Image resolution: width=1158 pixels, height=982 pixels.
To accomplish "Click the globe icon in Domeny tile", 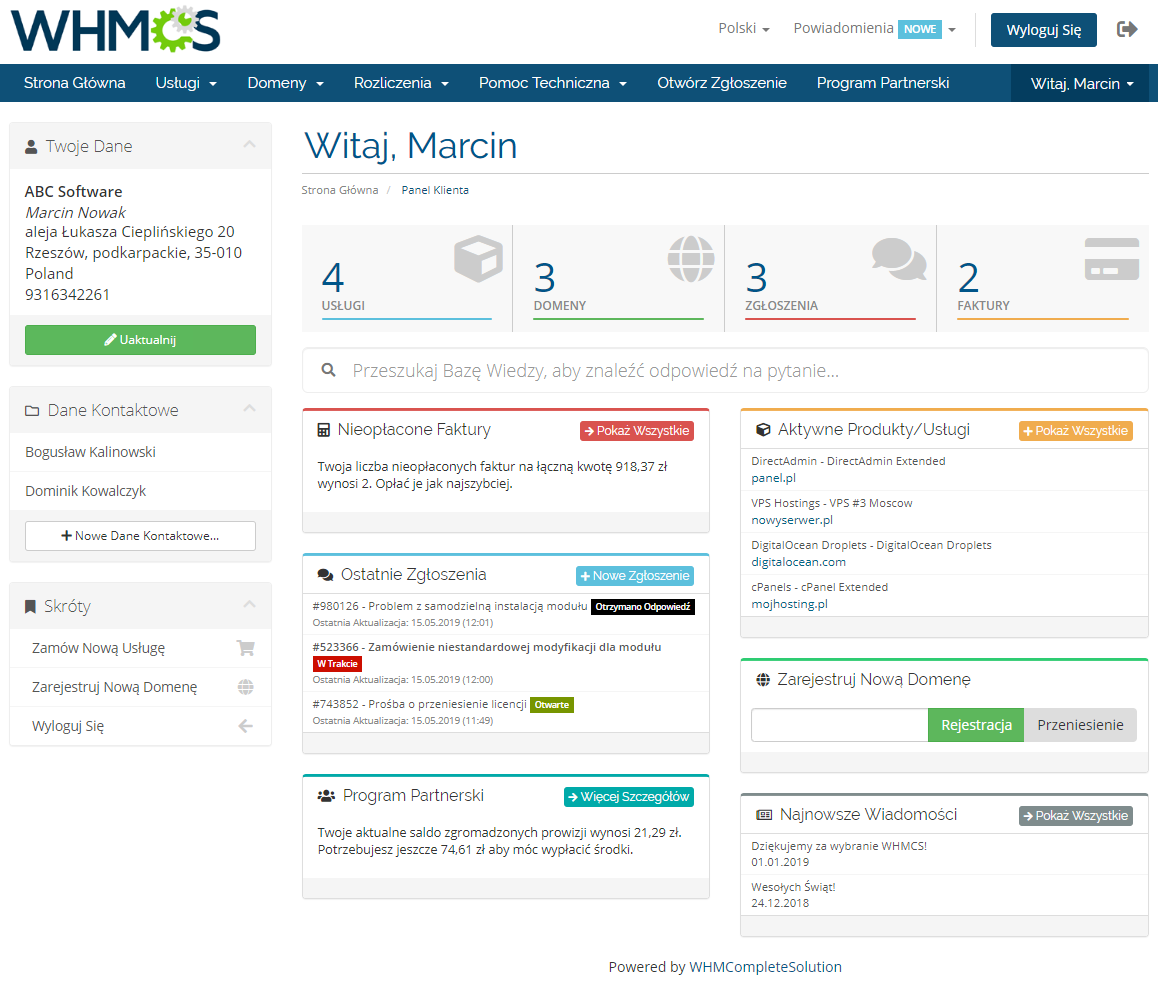I will point(691,258).
